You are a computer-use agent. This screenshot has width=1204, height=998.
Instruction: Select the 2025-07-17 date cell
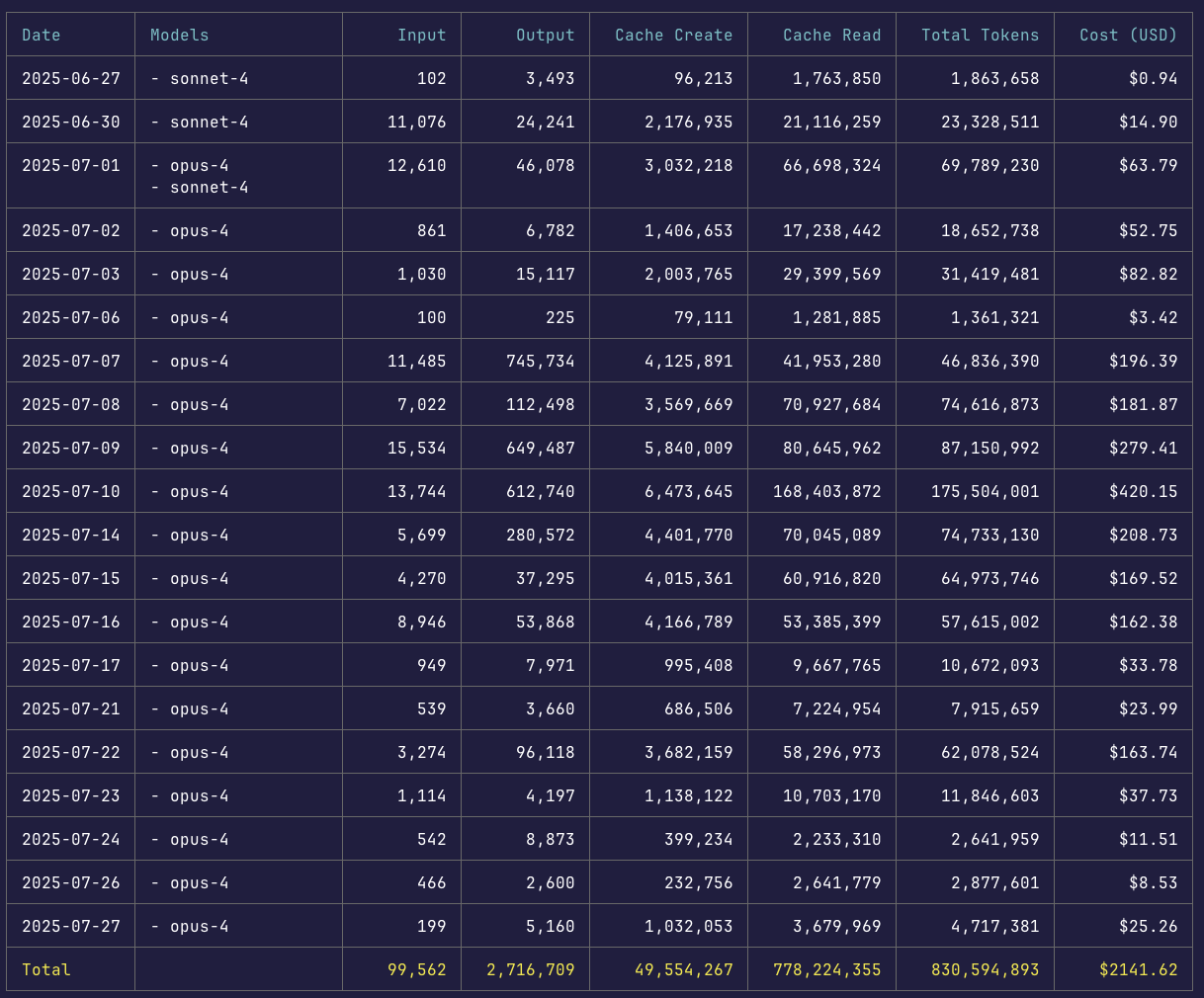point(71,666)
